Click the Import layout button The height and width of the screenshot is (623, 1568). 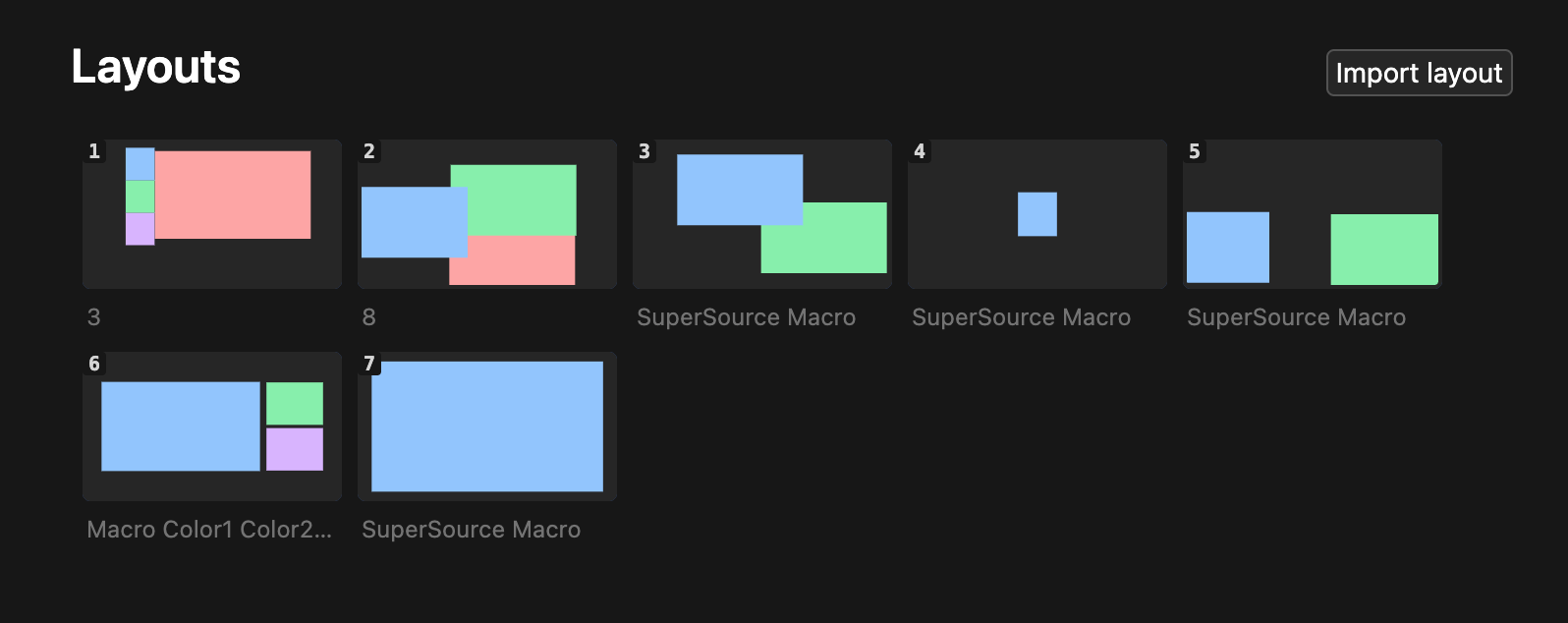click(x=1419, y=73)
